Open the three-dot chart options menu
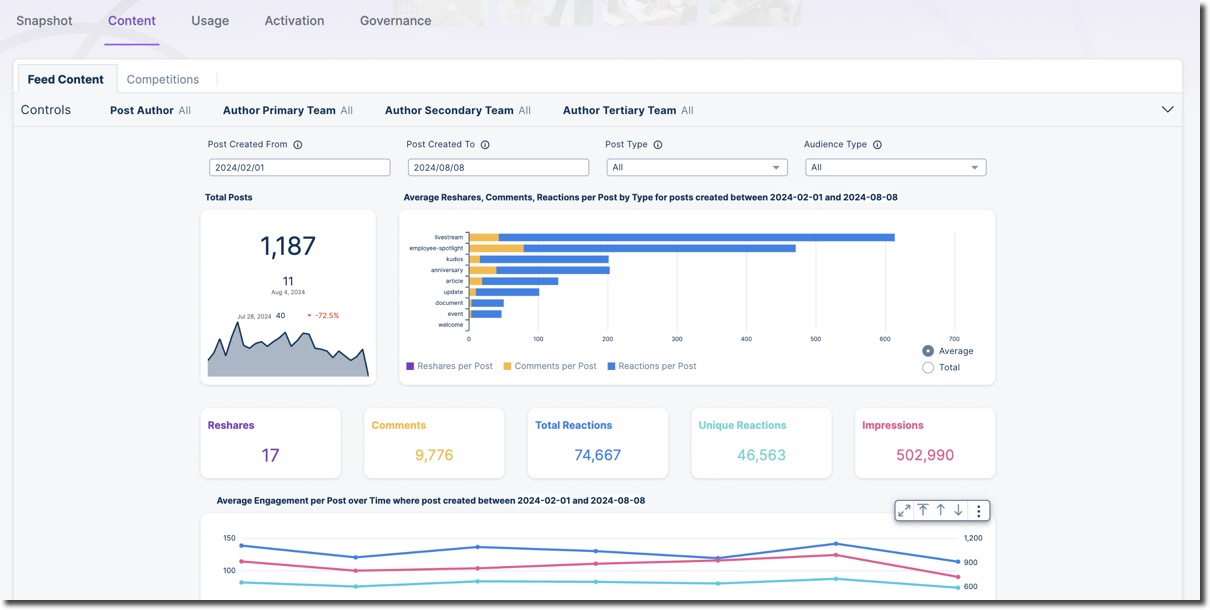Viewport: 1210px width, 610px height. pos(977,510)
